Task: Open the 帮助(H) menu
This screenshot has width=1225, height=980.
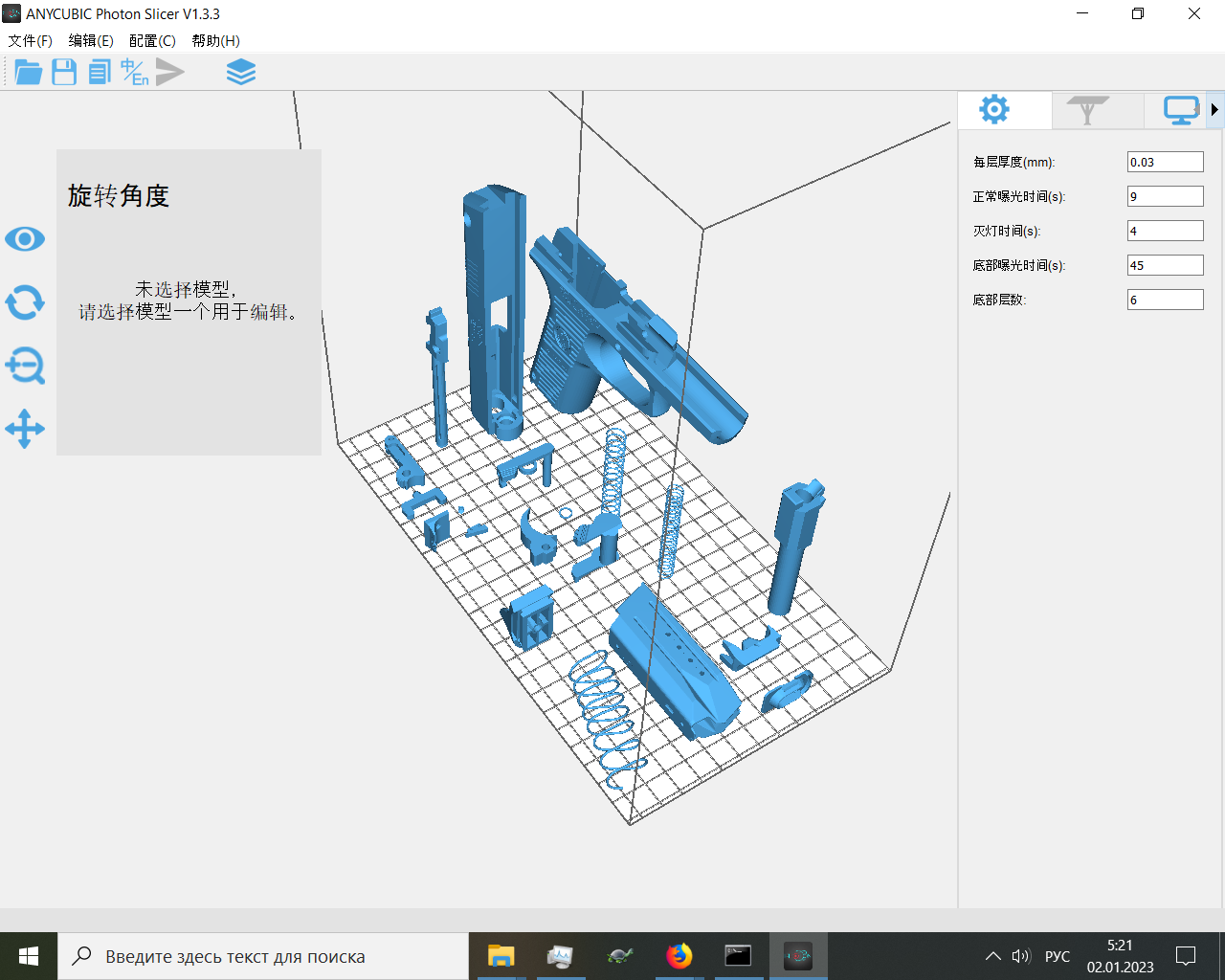Action: (x=215, y=40)
